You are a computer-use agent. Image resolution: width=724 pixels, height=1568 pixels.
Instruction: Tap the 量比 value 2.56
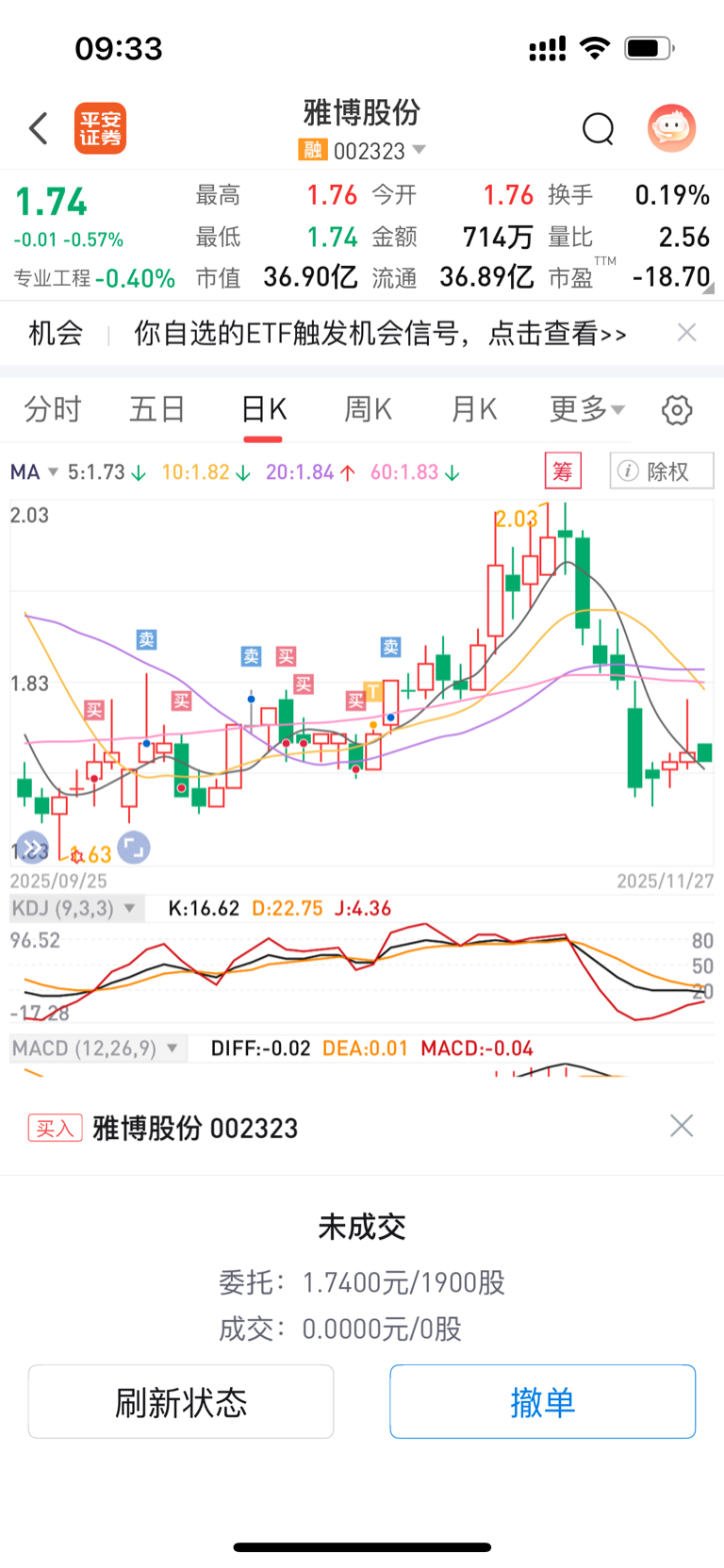(x=684, y=237)
